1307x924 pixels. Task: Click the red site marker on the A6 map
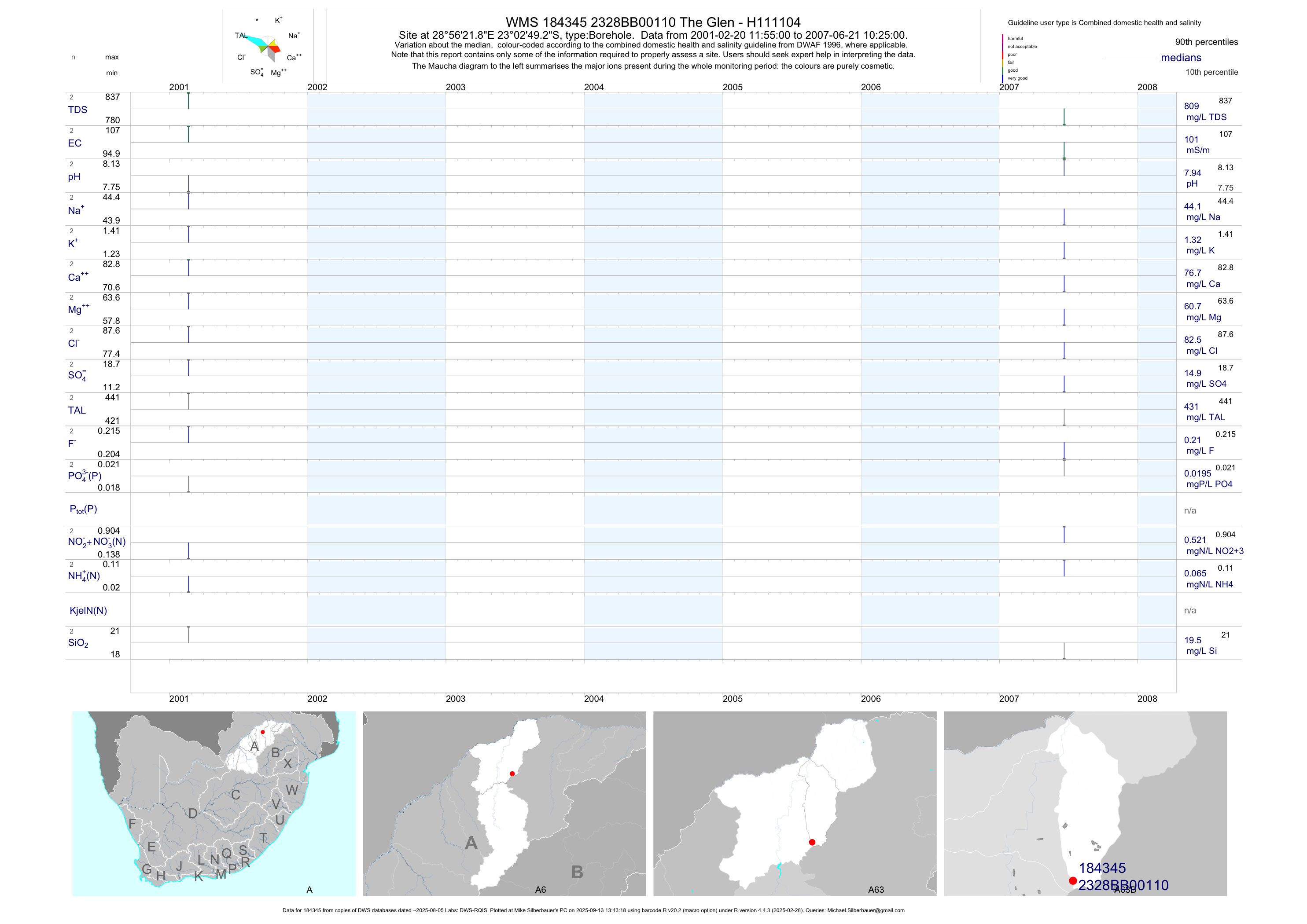[512, 774]
